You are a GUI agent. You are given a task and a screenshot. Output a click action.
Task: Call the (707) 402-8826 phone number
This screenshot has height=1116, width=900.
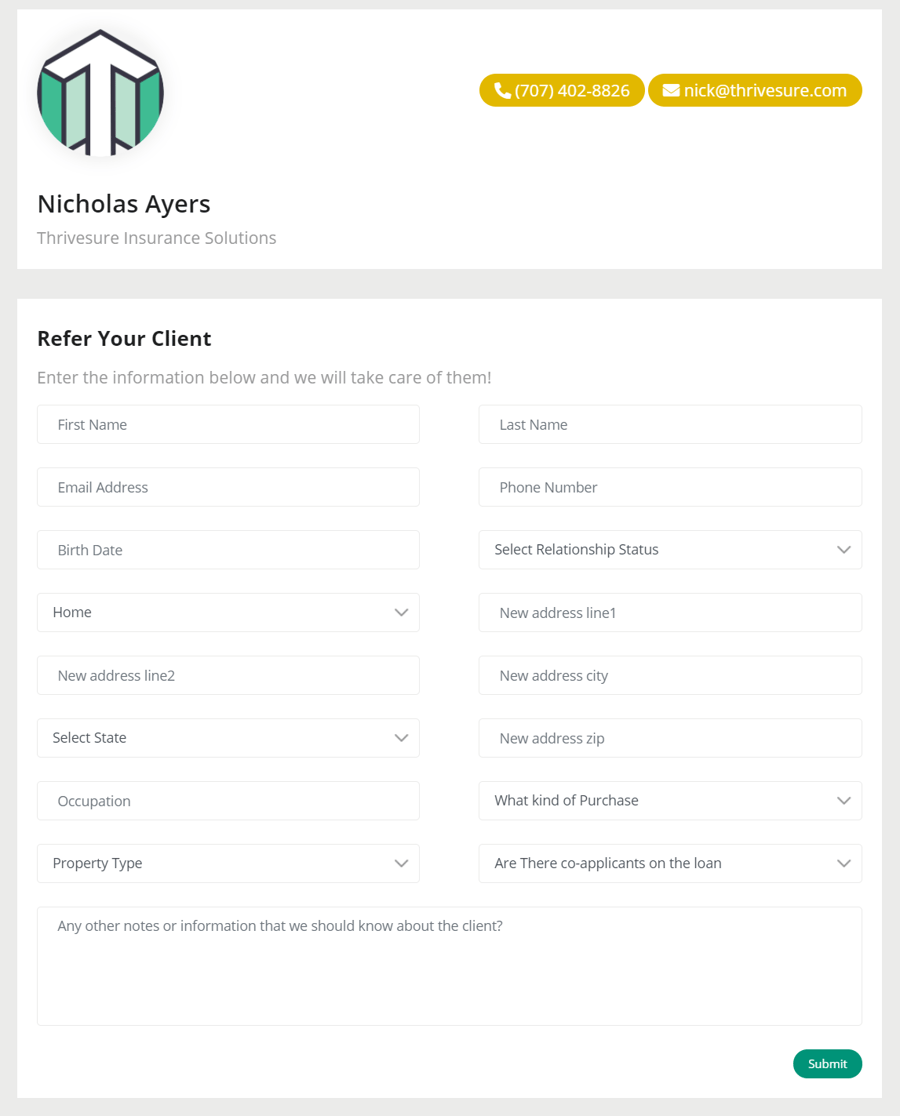[571, 91]
